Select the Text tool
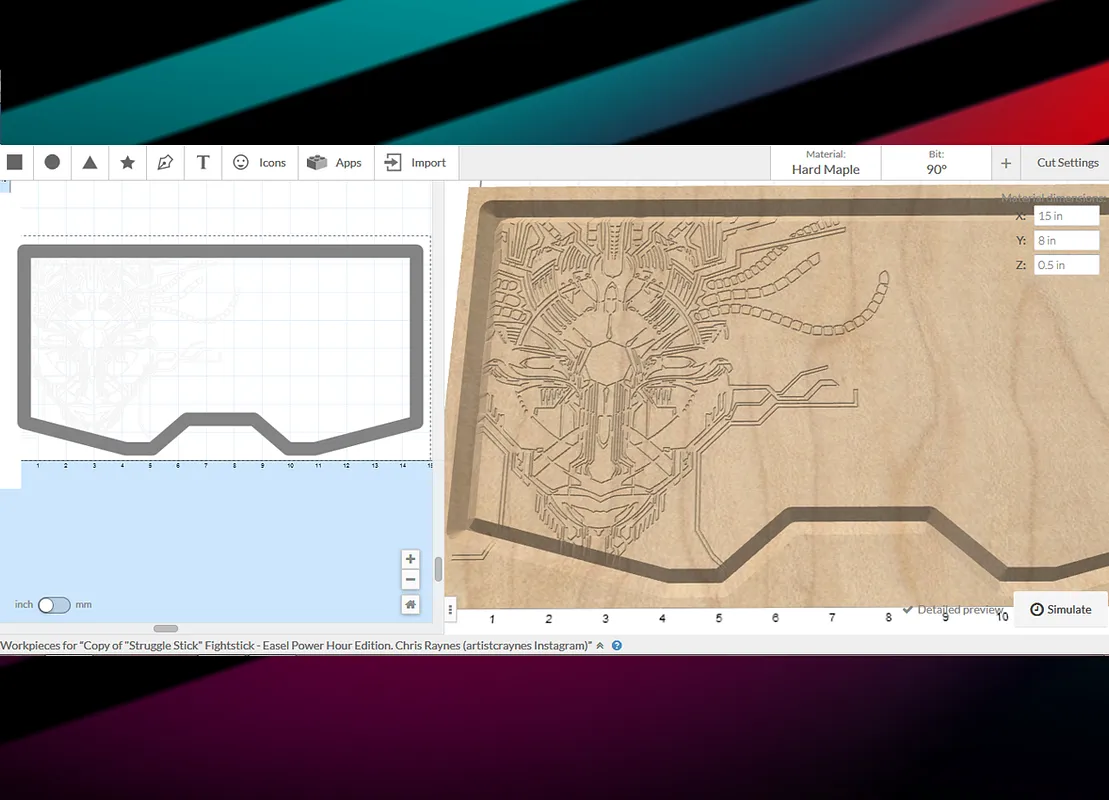Image resolution: width=1109 pixels, height=800 pixels. (203, 162)
